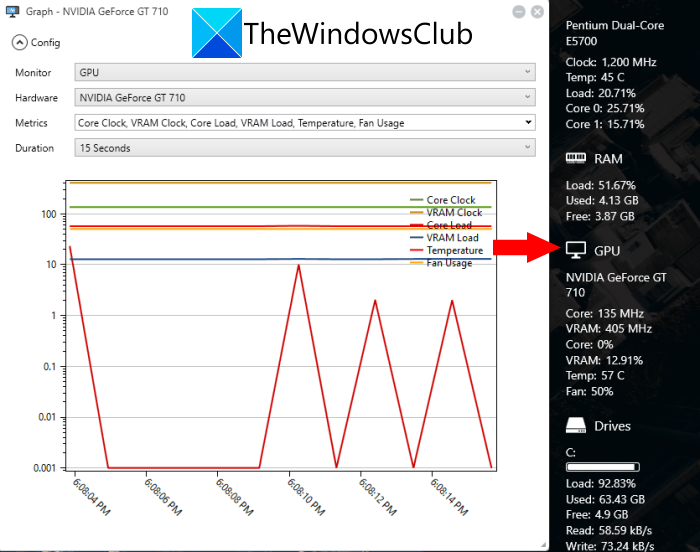700x552 pixels.
Task: Click the Core 1: 15.71% reading
Action: click(605, 124)
